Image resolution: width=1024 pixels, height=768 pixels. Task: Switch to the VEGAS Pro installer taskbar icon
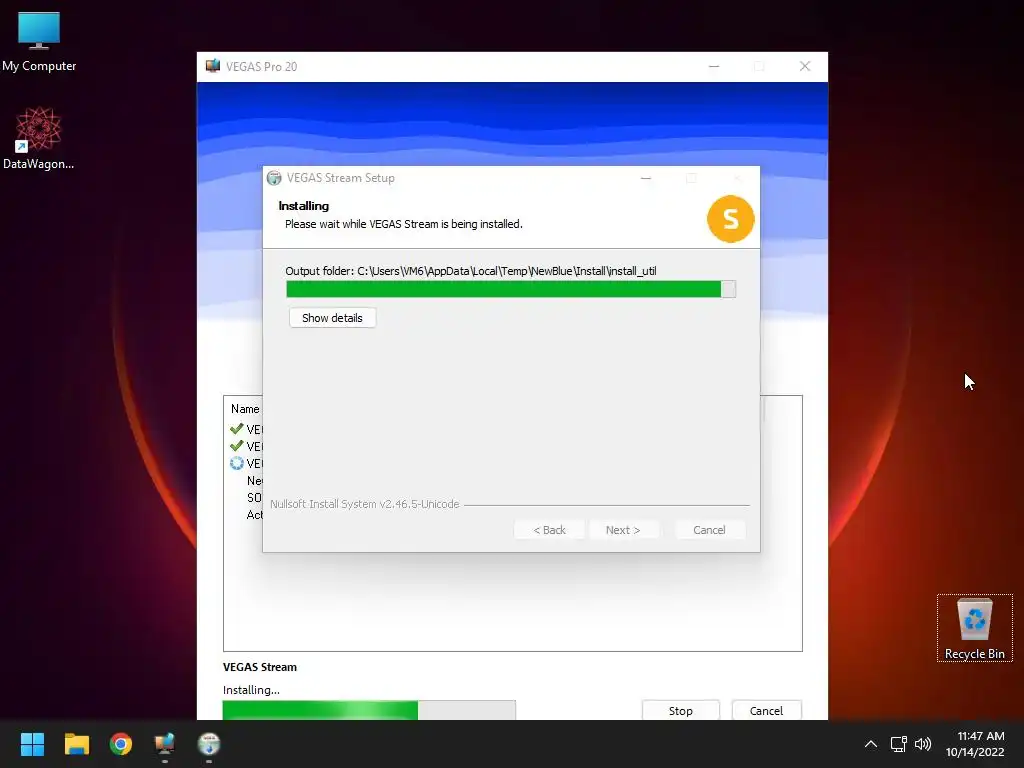[x=165, y=744]
